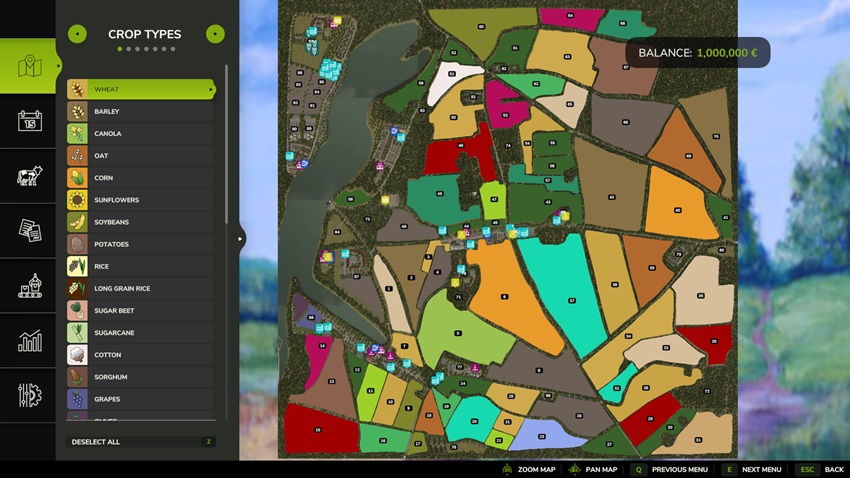Open the settings sliders gear icon
The image size is (850, 478).
[30, 395]
